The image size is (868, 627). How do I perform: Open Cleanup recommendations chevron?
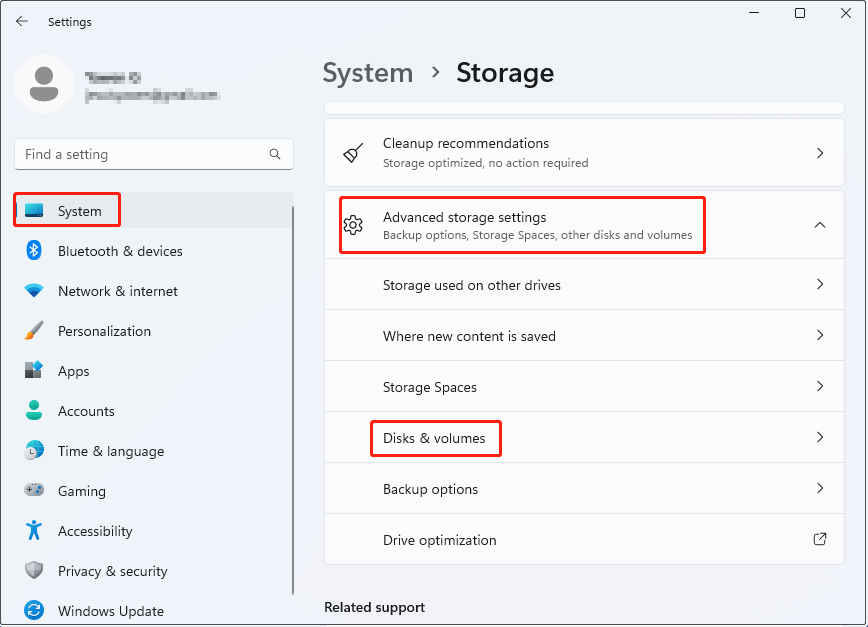coord(820,153)
